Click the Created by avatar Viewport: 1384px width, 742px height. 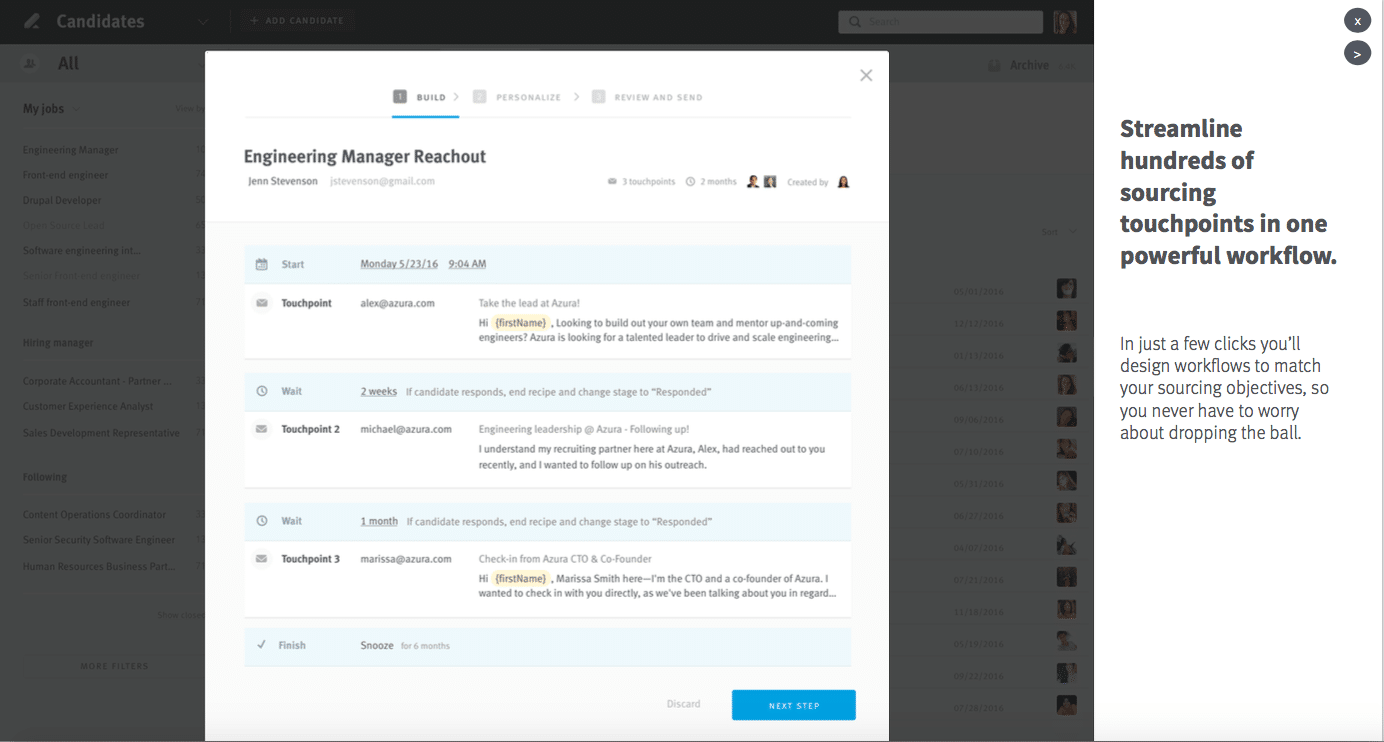coord(843,182)
